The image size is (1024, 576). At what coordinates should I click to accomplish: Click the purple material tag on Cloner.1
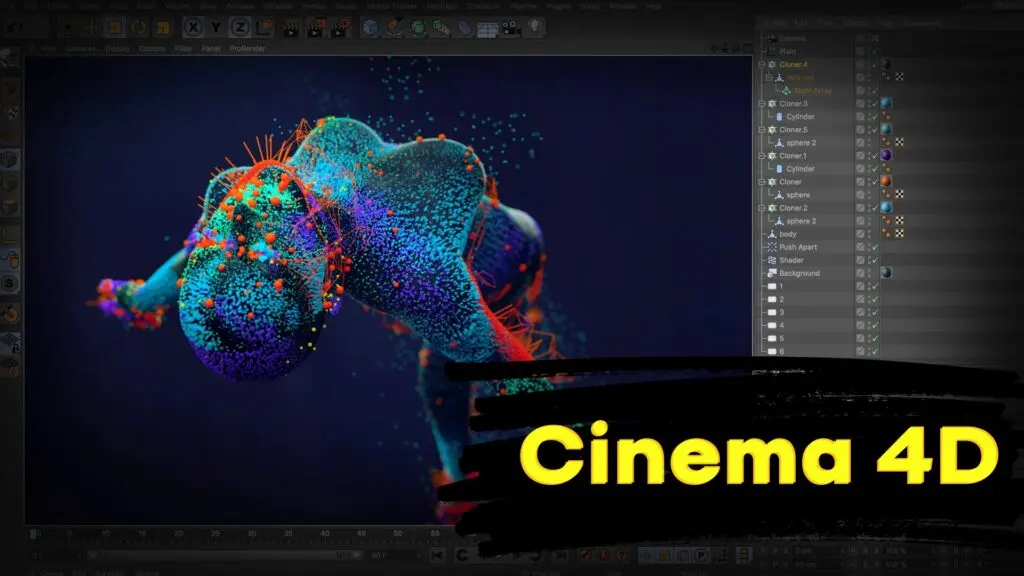point(886,155)
